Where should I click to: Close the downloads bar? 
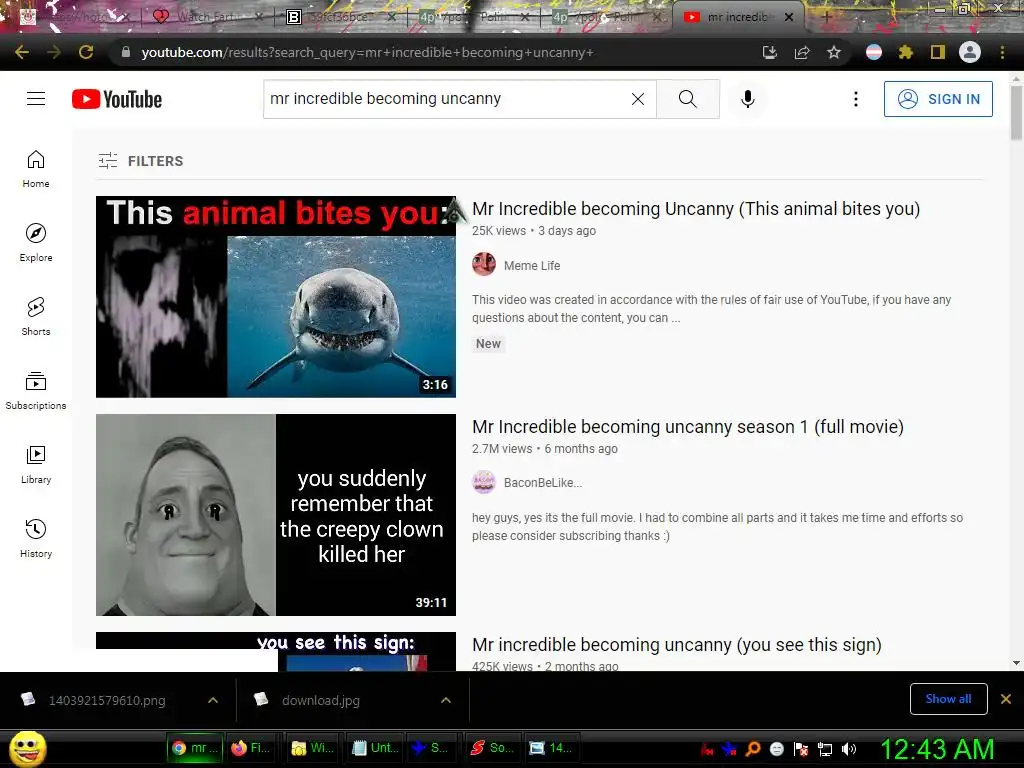[x=1006, y=699]
